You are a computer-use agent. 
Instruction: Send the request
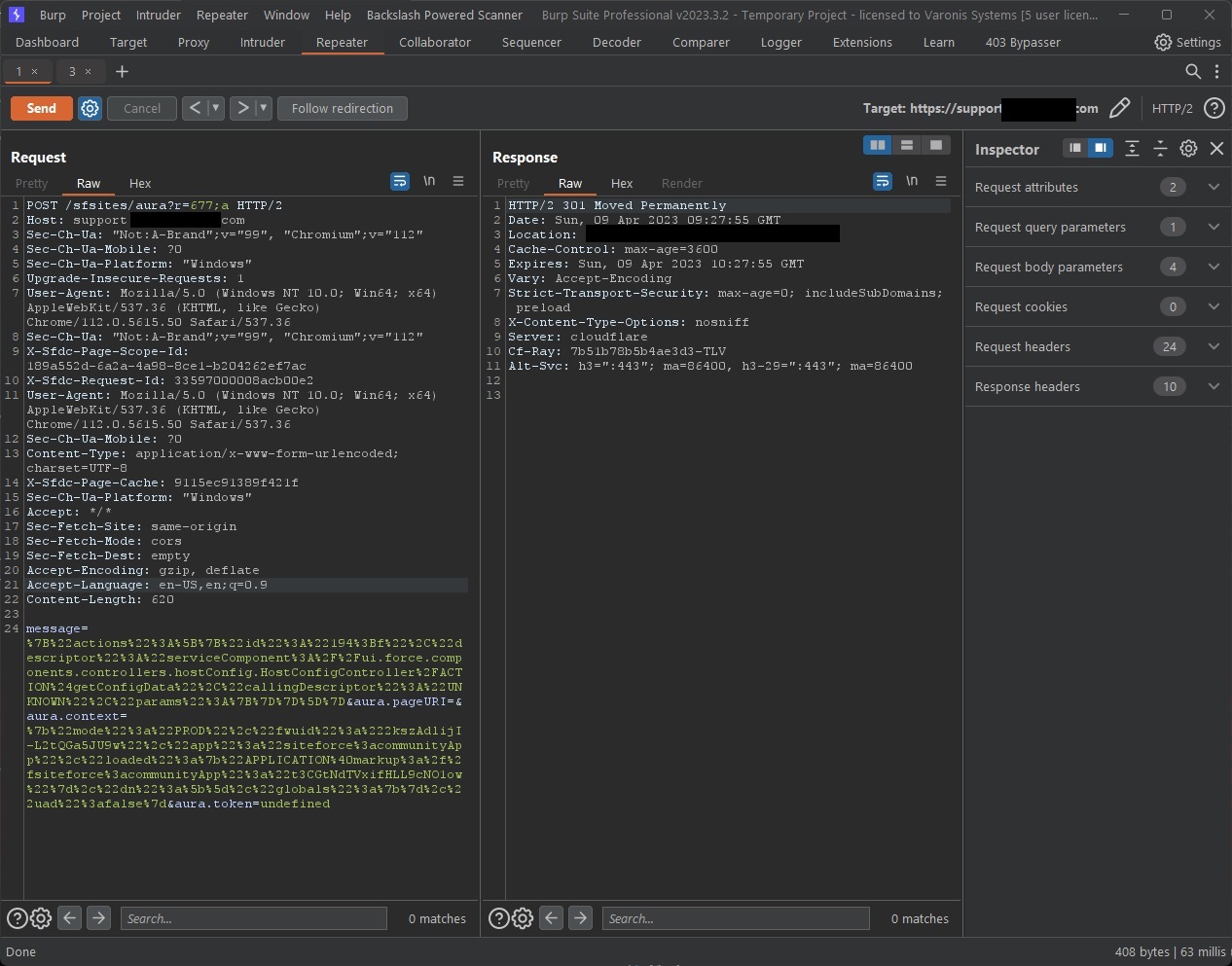coord(41,108)
